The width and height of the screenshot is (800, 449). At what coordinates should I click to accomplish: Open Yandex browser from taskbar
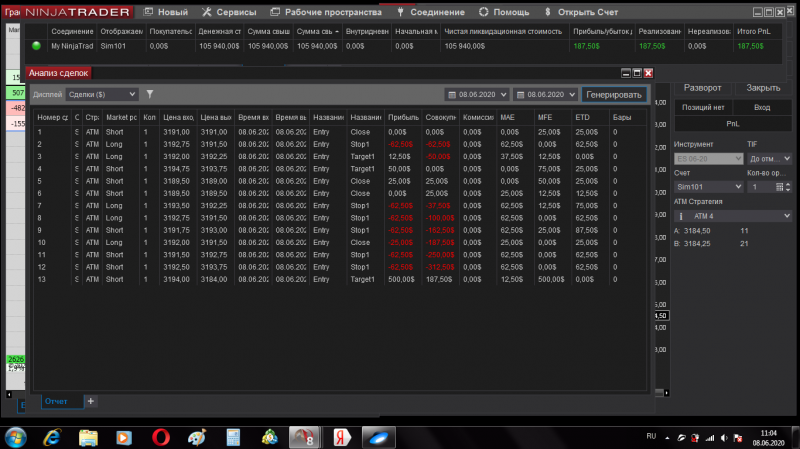click(342, 438)
